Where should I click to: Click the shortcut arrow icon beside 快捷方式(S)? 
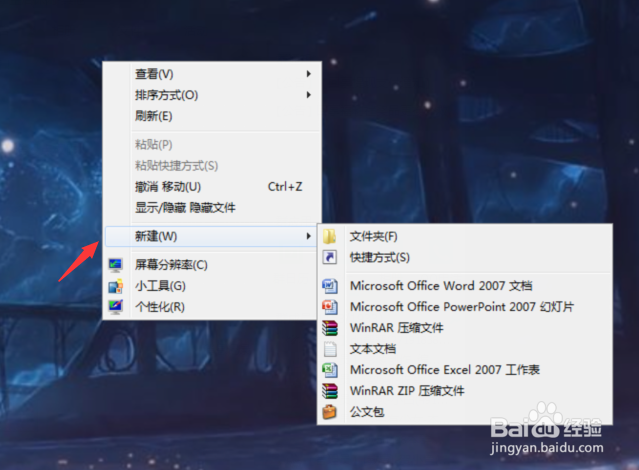(329, 257)
